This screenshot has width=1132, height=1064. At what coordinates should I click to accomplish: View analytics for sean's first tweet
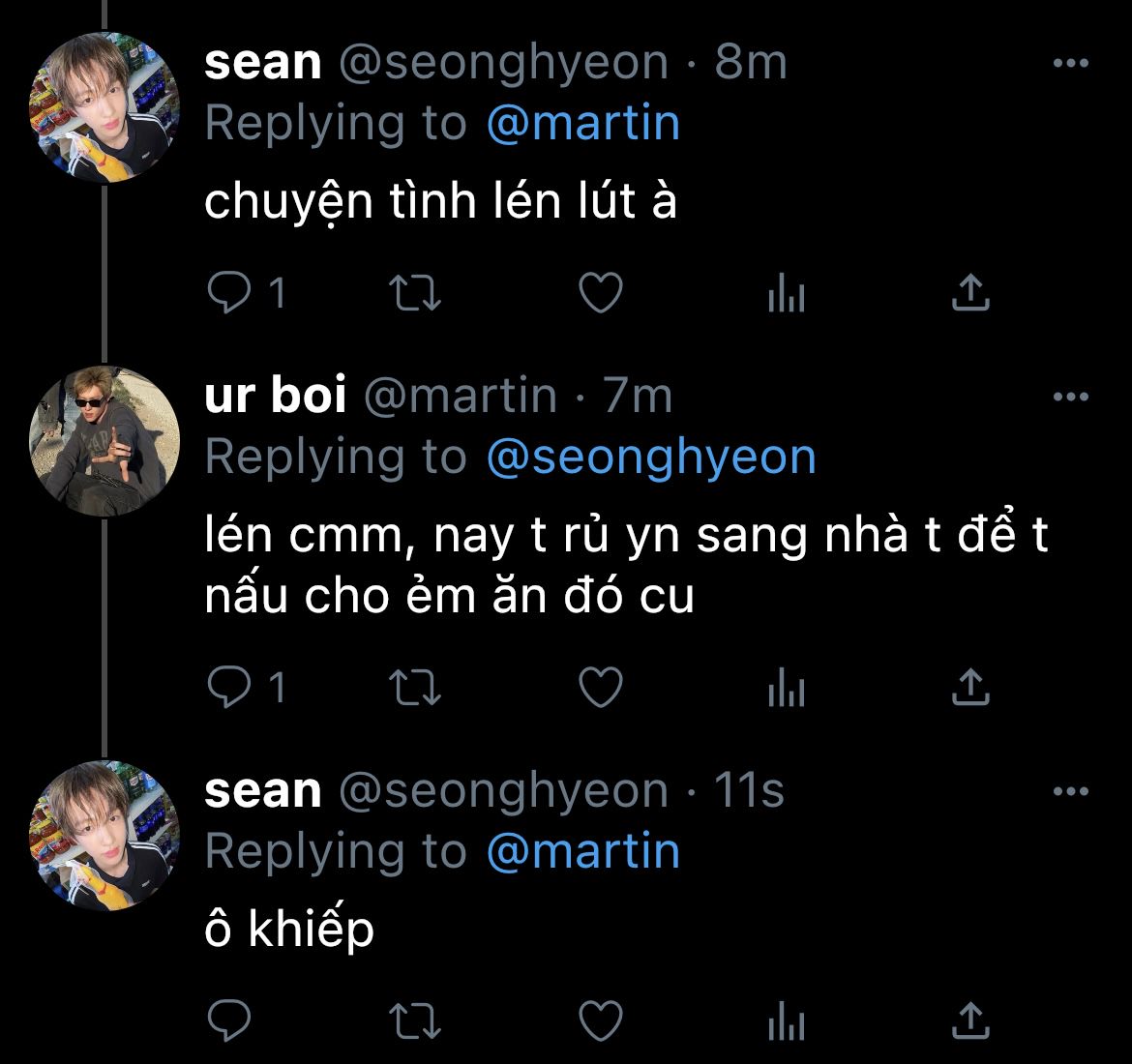click(x=786, y=293)
